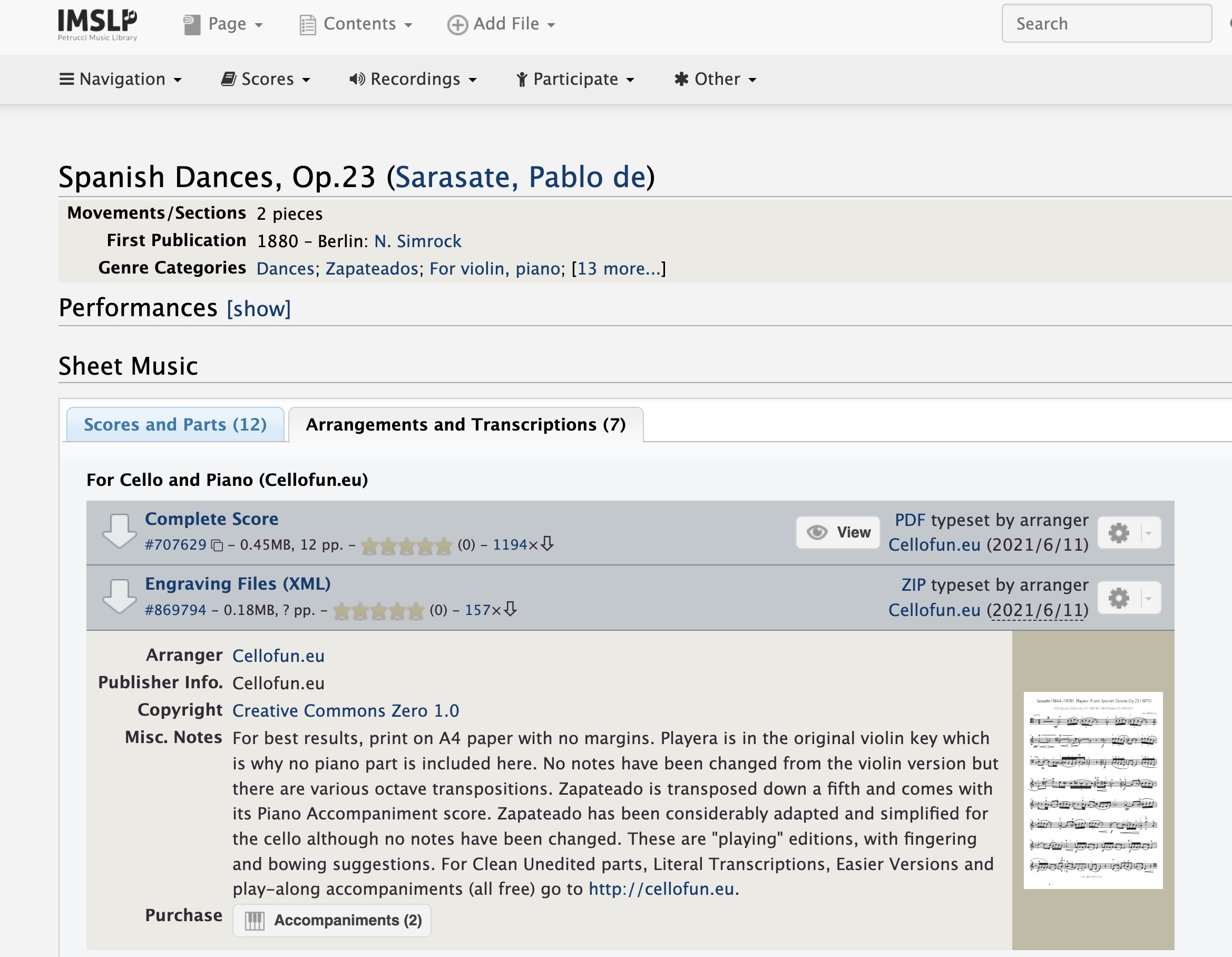1232x957 pixels.
Task: Open Cellofun.eu uploader link in Engraving Files row
Action: (x=935, y=611)
